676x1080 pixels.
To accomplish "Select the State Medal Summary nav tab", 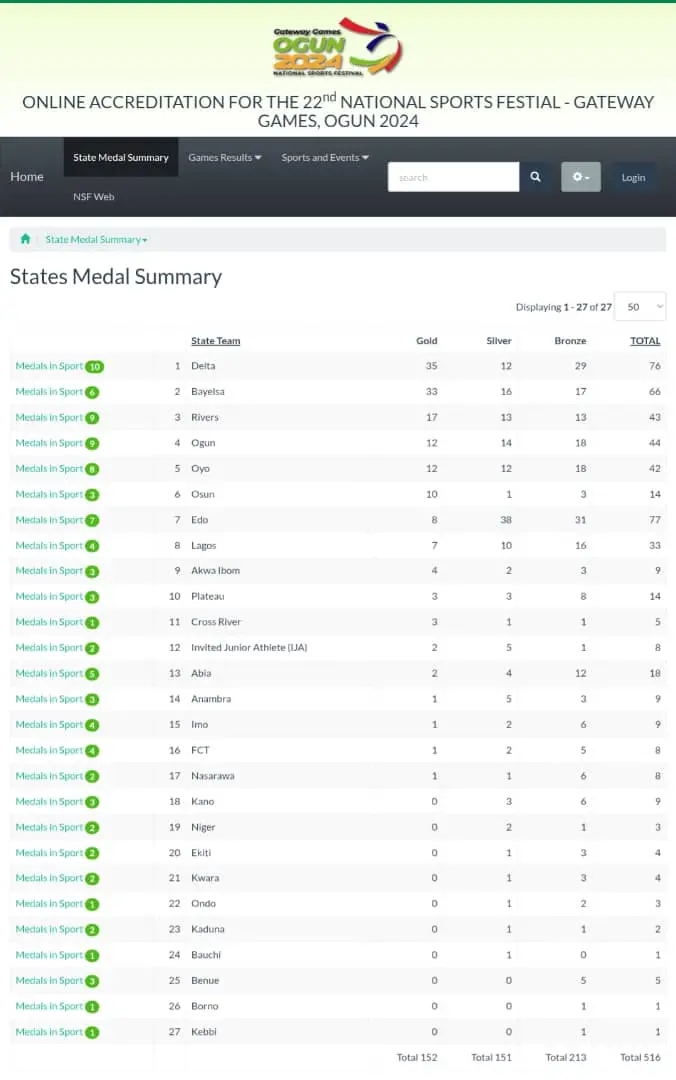I will point(121,157).
